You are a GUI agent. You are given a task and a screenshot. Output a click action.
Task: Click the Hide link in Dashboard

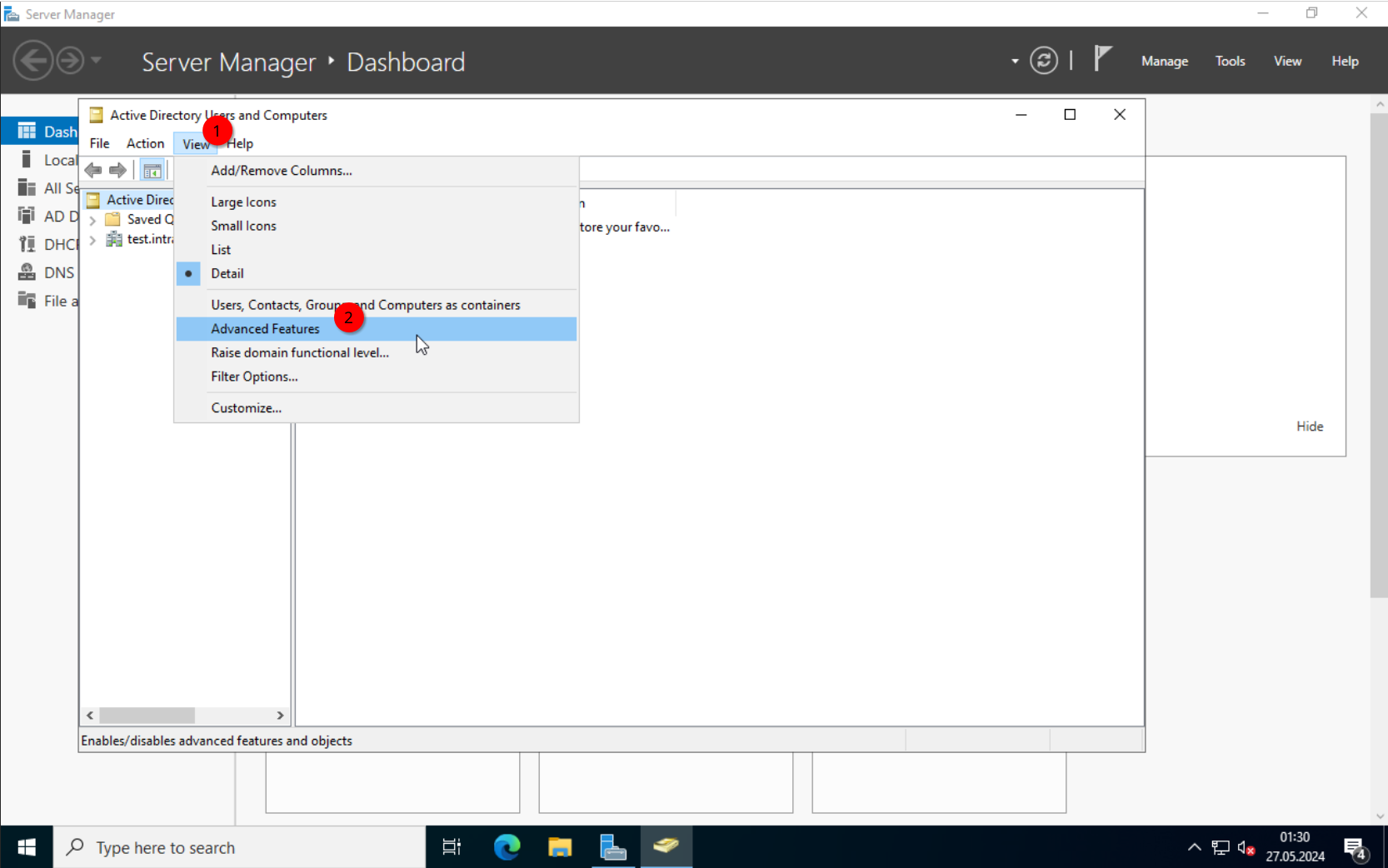[1310, 426]
